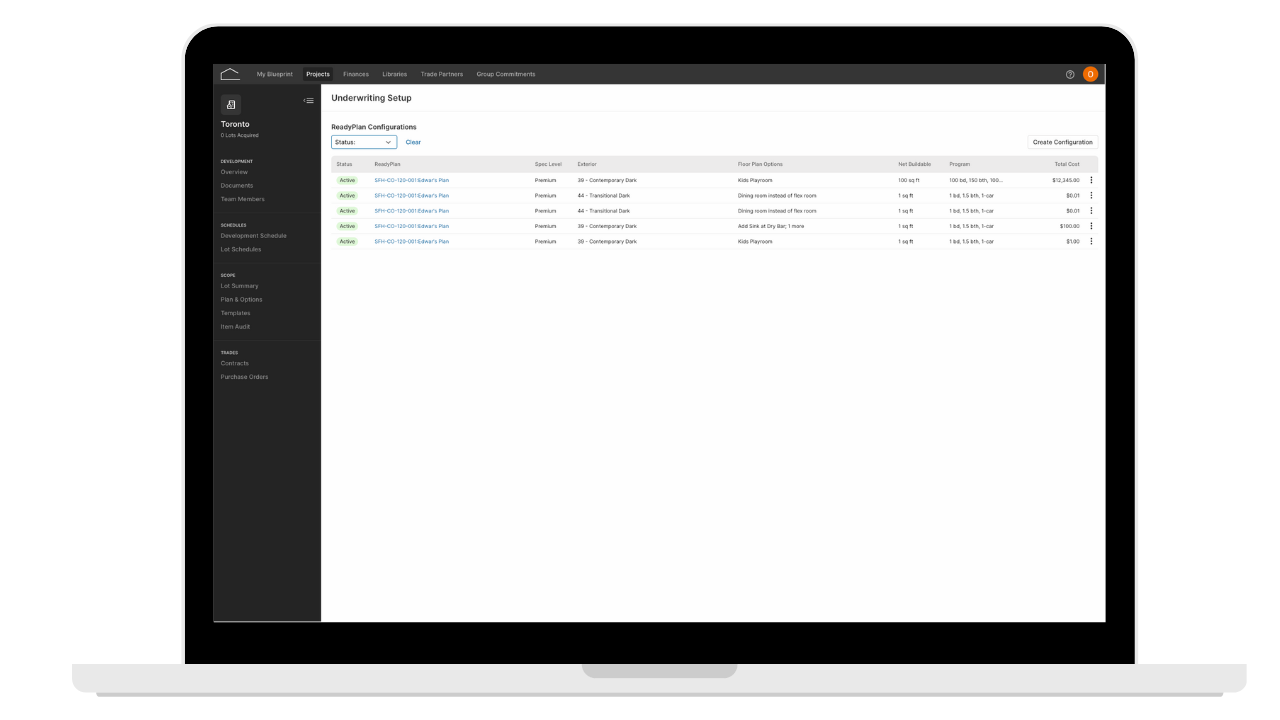Open the kebab menu for the $100.00 row
Image resolution: width=1280 pixels, height=720 pixels.
pyautogui.click(x=1091, y=226)
